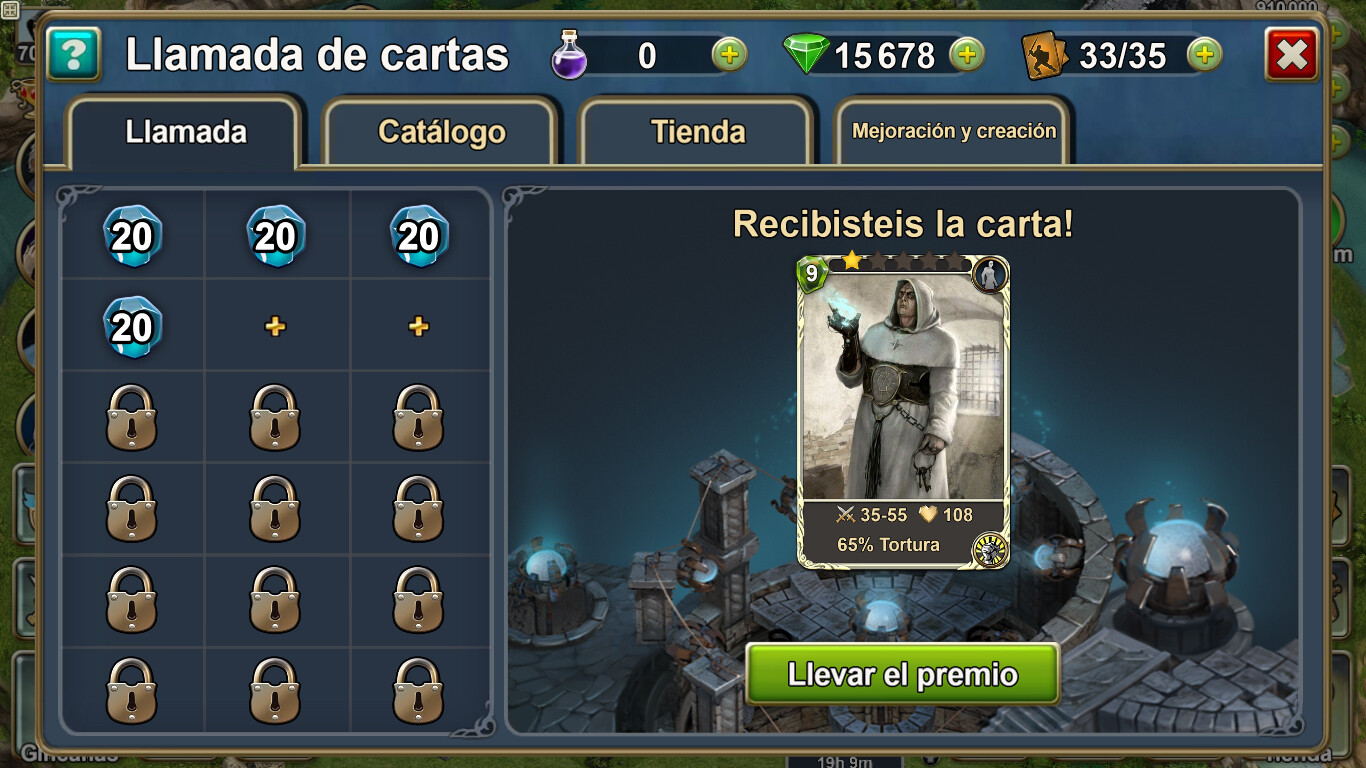Image resolution: width=1366 pixels, height=768 pixels.
Task: Click the purple potion flask icon
Action: click(x=569, y=54)
